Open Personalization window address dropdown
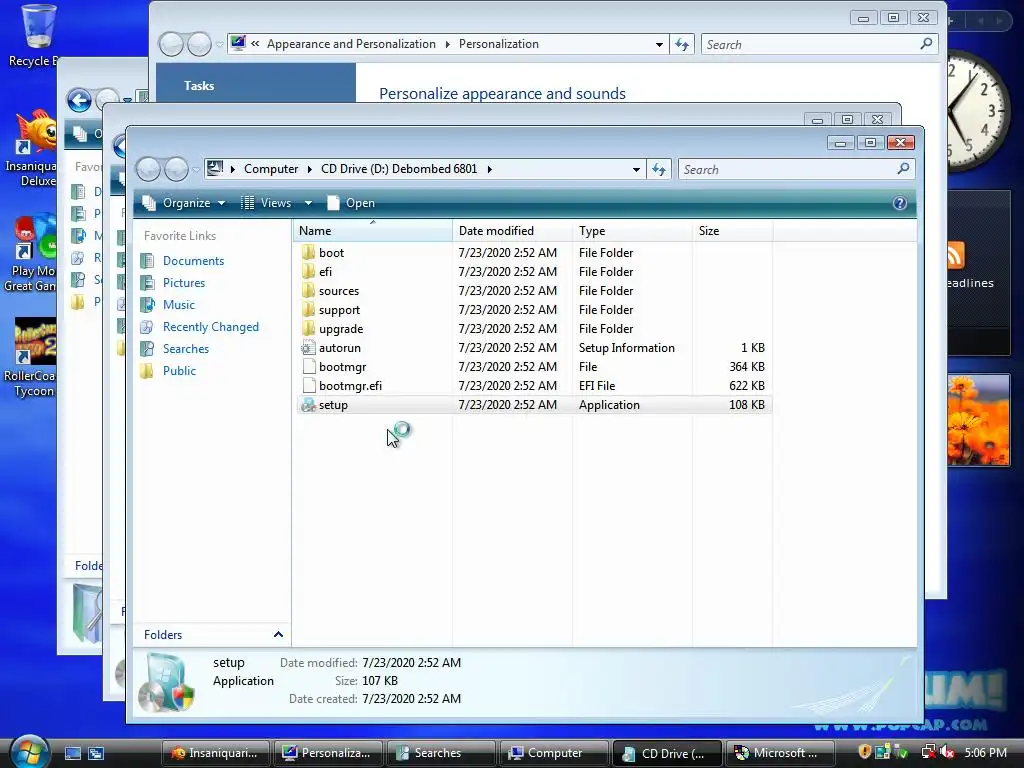Viewport: 1024px width, 768px height. tap(659, 44)
